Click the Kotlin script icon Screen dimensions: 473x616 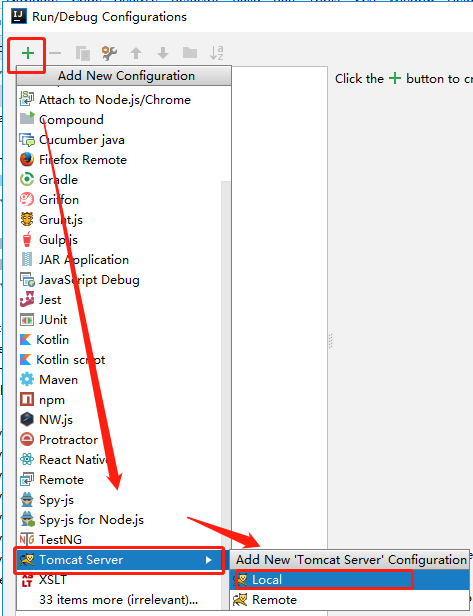click(25, 359)
